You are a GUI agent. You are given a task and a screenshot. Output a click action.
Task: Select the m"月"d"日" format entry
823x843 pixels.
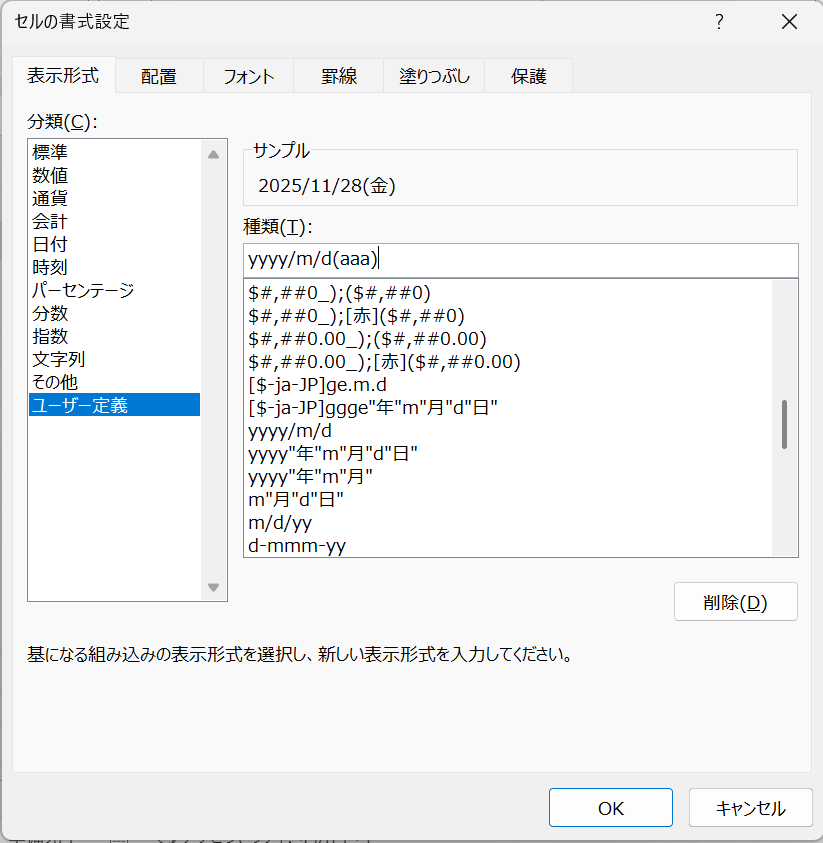click(x=295, y=499)
